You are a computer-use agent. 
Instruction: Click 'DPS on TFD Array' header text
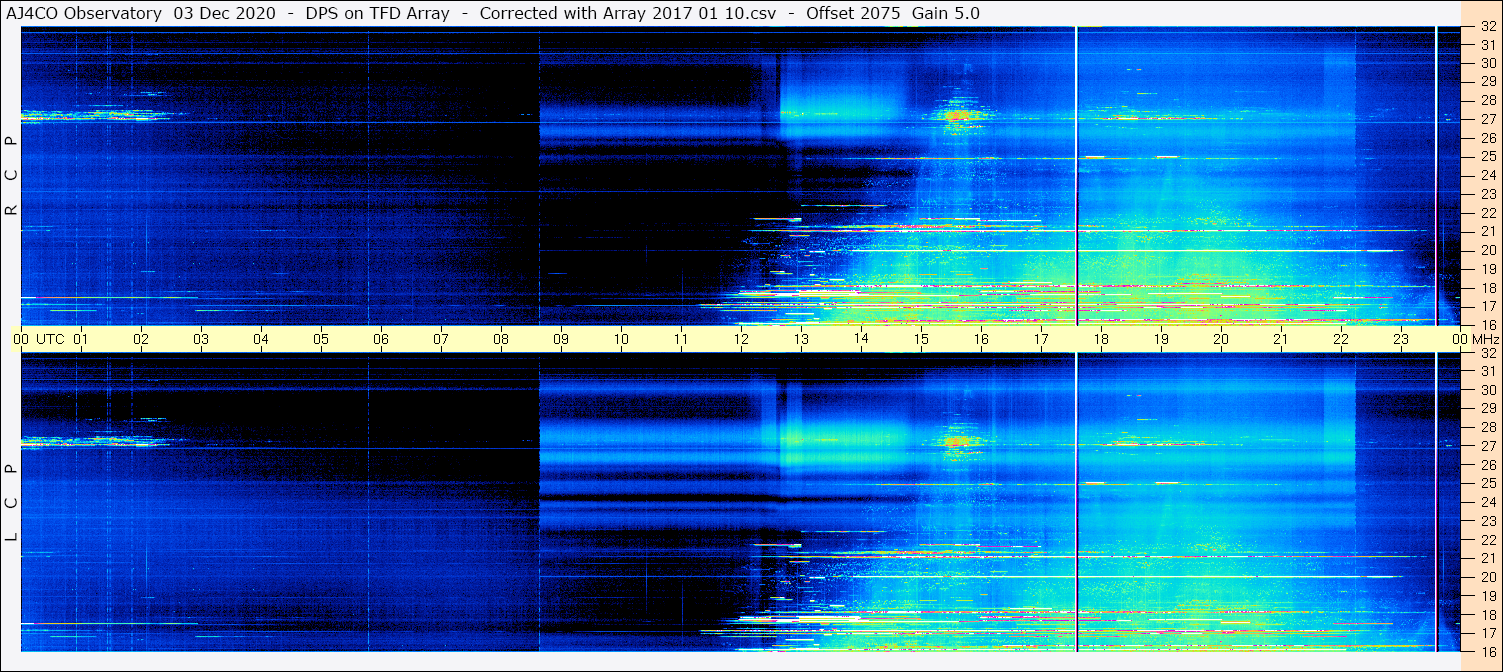377,13
